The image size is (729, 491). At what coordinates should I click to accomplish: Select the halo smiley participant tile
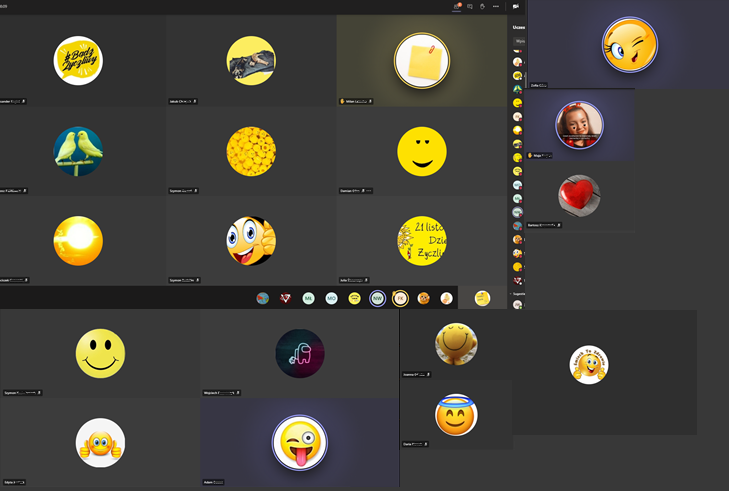point(456,415)
